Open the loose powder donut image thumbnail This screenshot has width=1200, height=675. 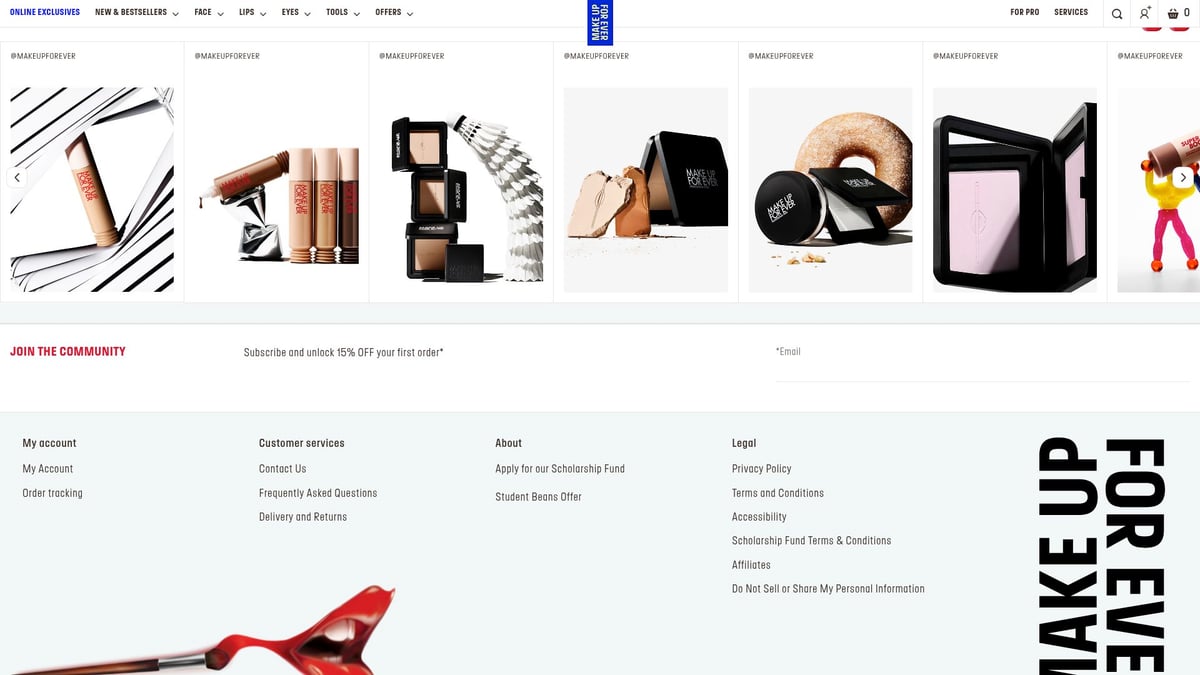[830, 188]
